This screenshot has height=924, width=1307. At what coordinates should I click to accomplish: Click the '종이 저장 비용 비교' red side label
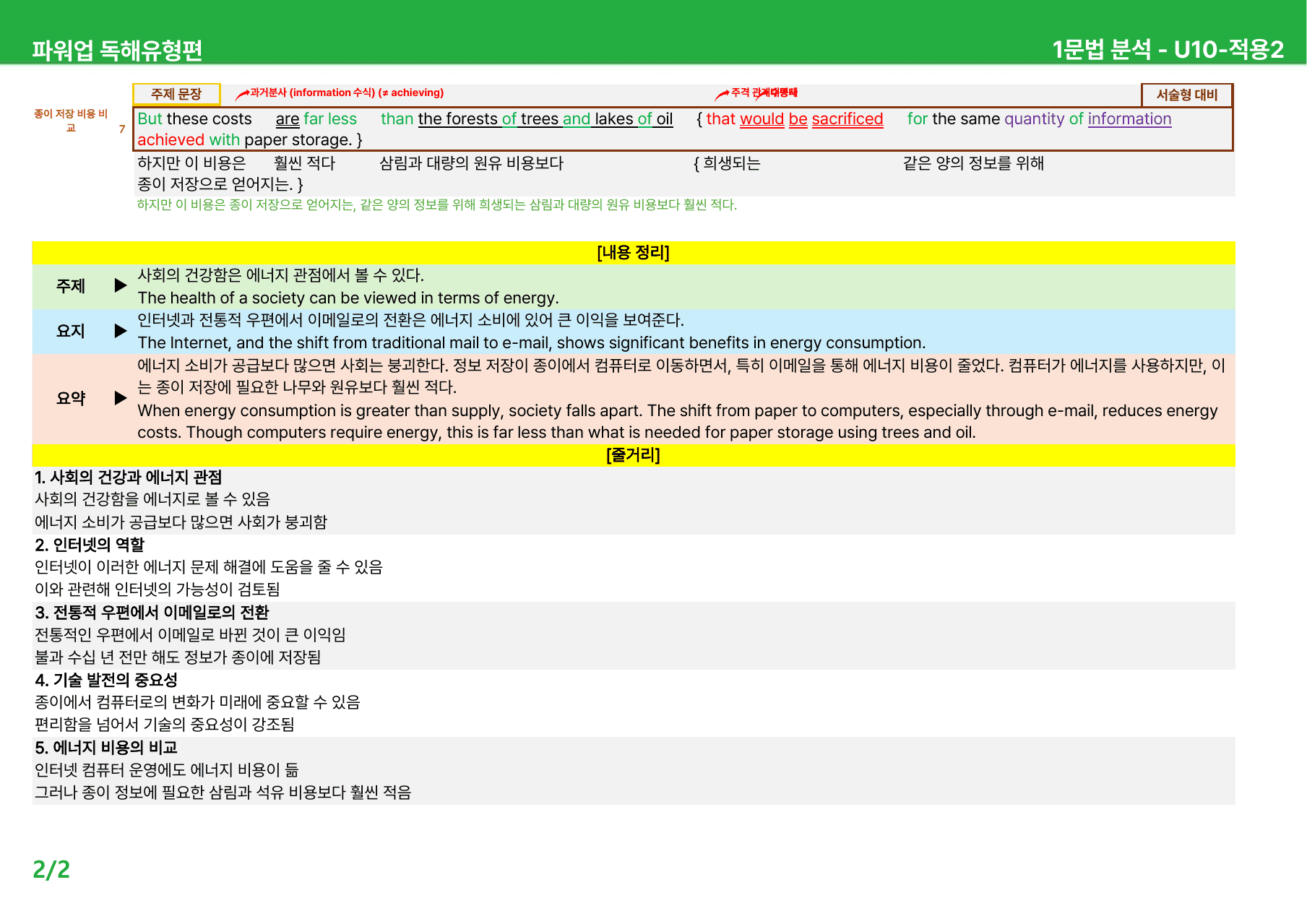point(71,121)
